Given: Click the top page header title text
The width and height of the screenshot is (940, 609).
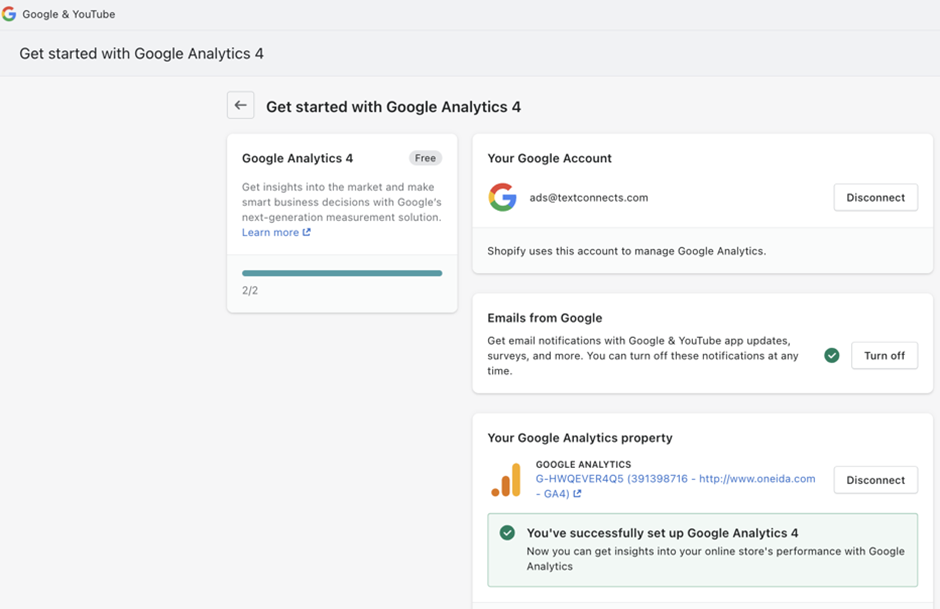Looking at the screenshot, I should point(141,53).
